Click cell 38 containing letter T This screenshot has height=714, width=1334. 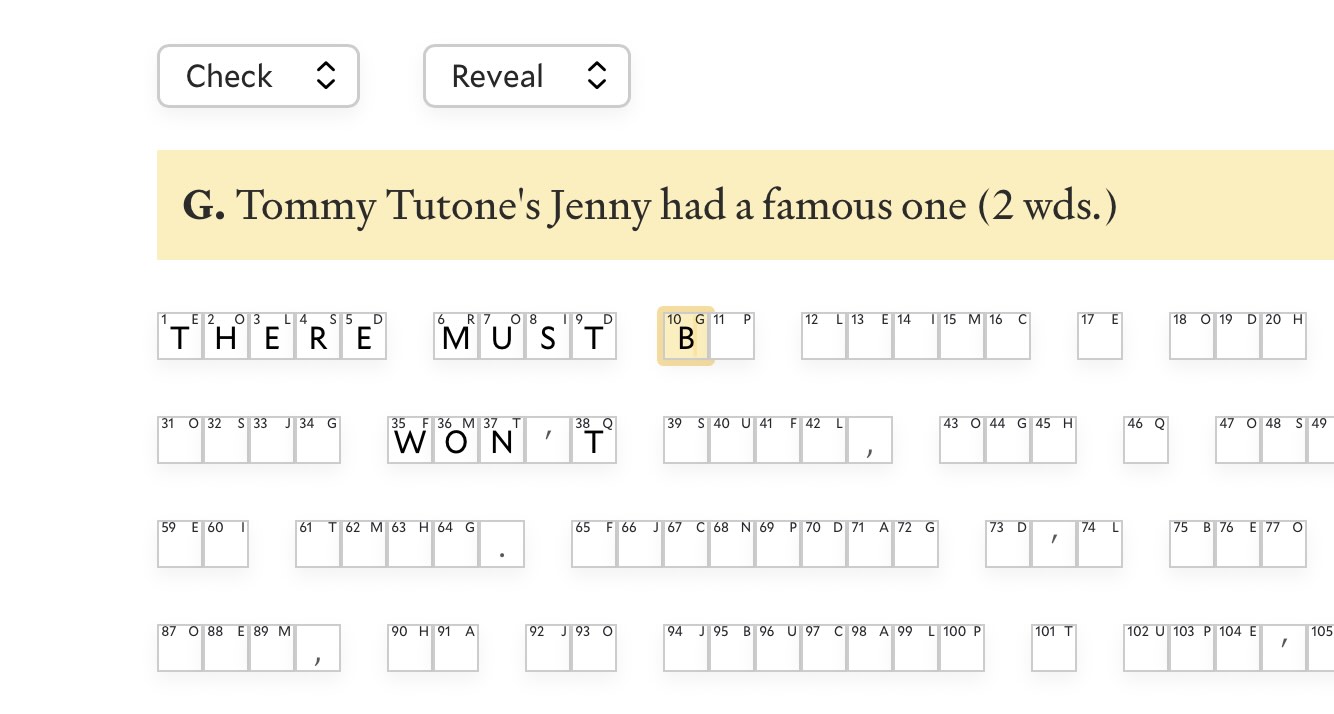point(593,440)
